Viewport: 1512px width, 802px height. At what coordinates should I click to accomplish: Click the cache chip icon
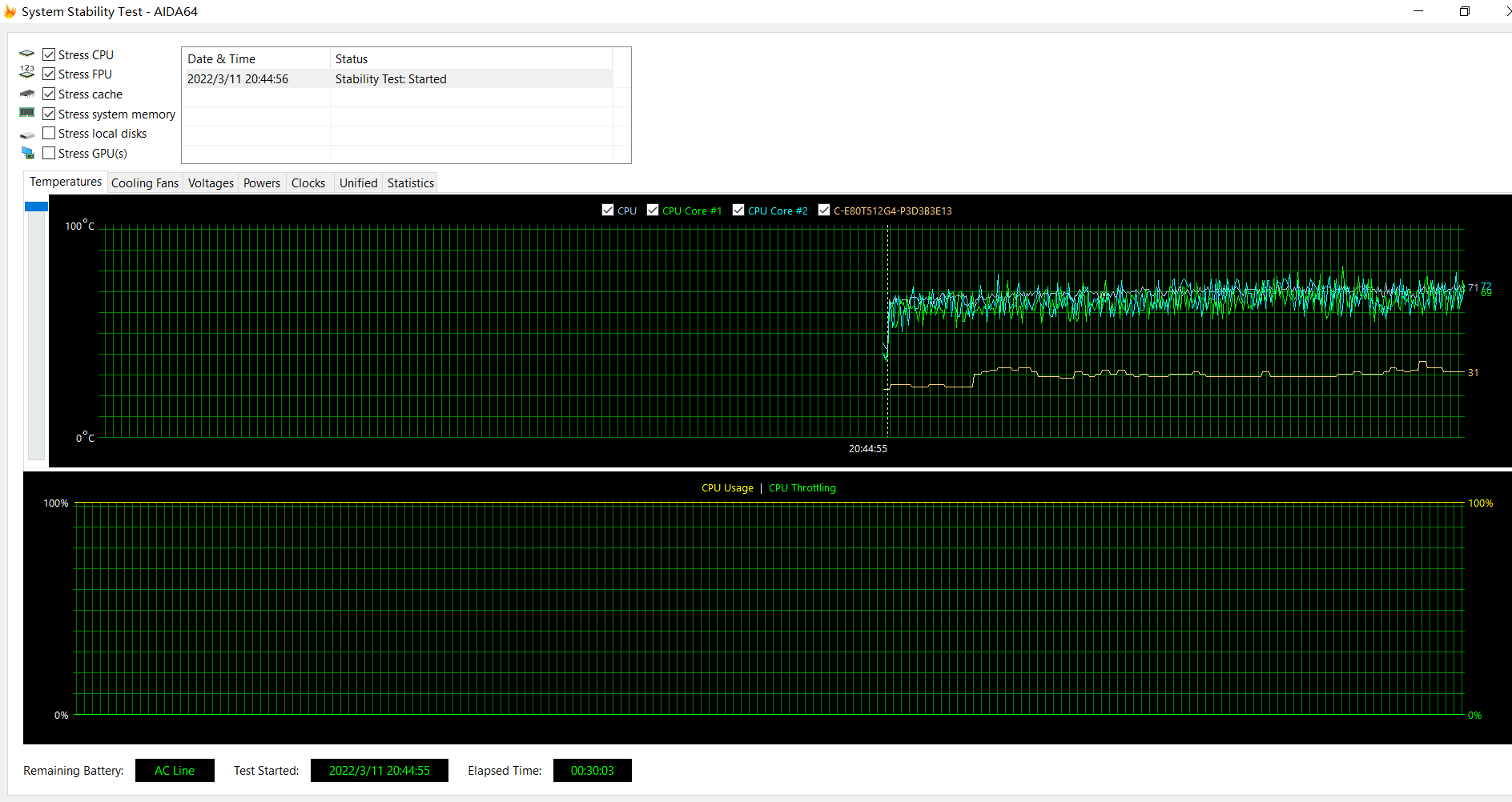(26, 94)
